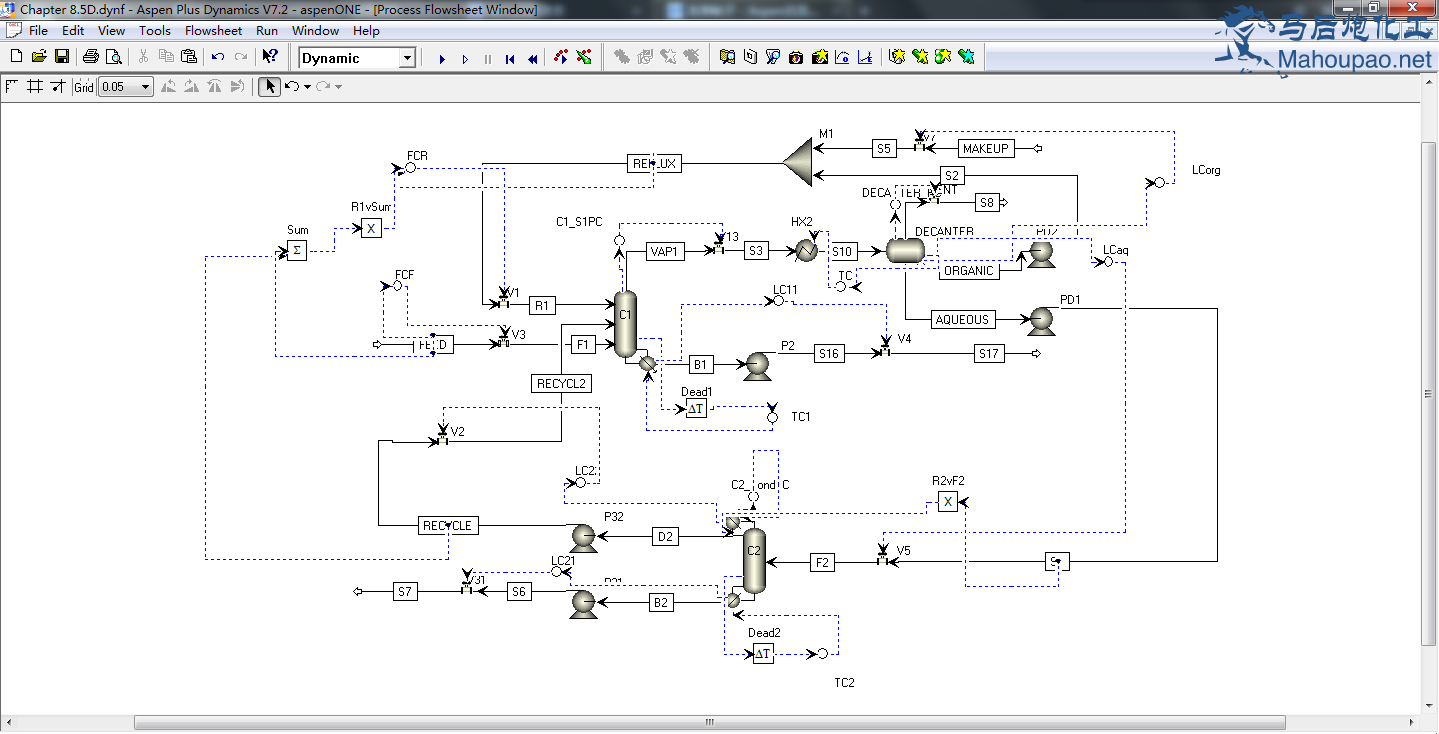
Task: Open a file with the folder icon
Action: 38,57
